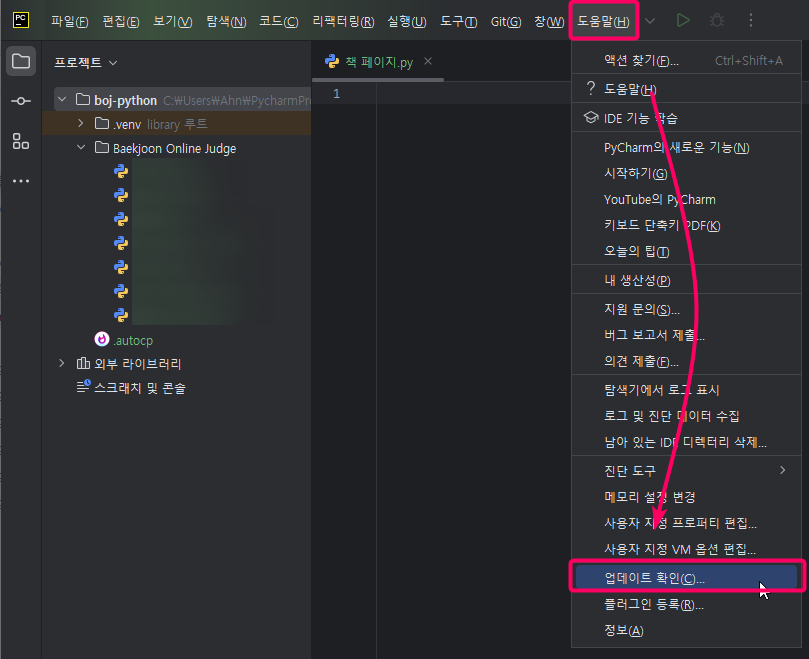Choose IDE 기능 학습 menu entry

[686, 118]
